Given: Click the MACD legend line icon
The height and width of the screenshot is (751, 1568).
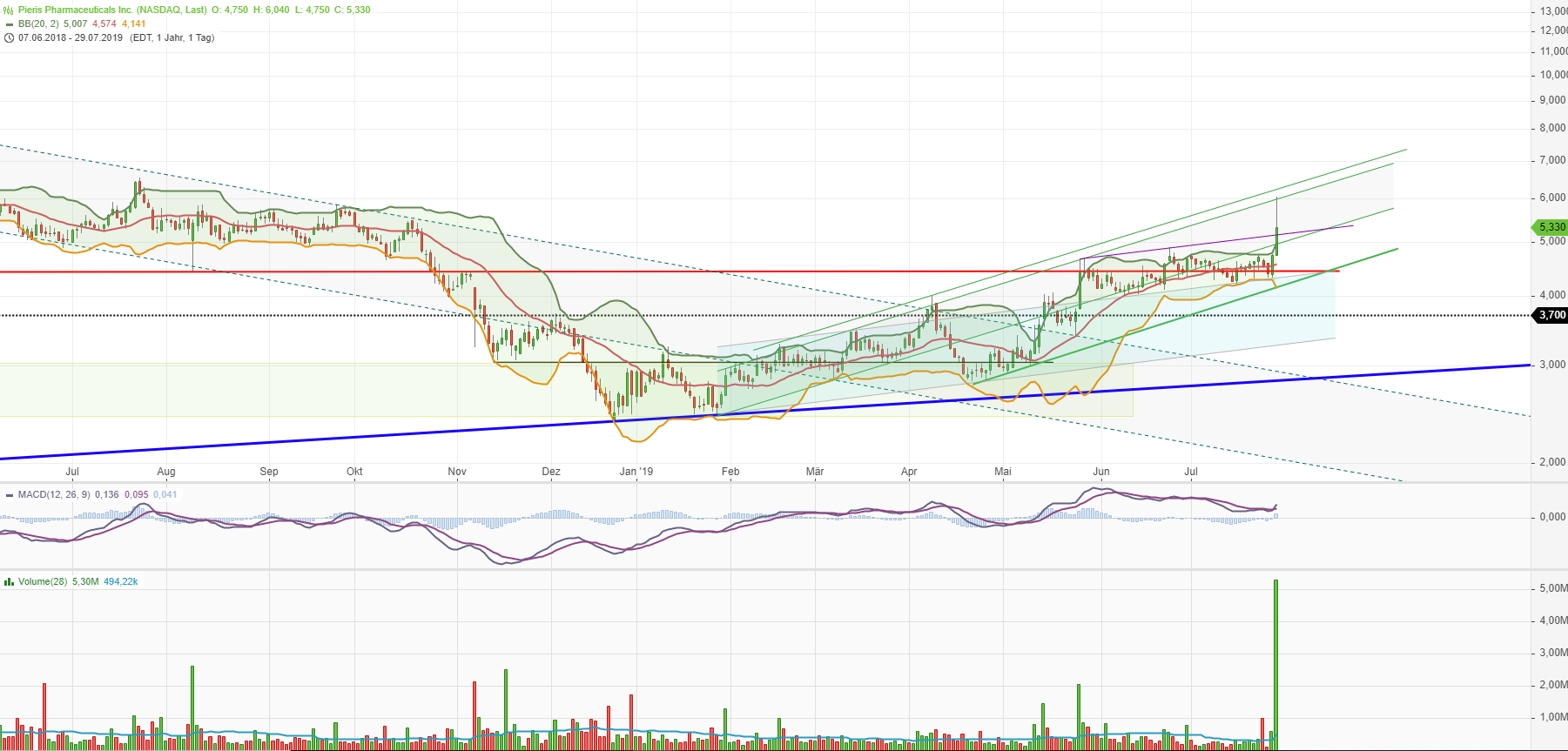Looking at the screenshot, I should pos(10,494).
